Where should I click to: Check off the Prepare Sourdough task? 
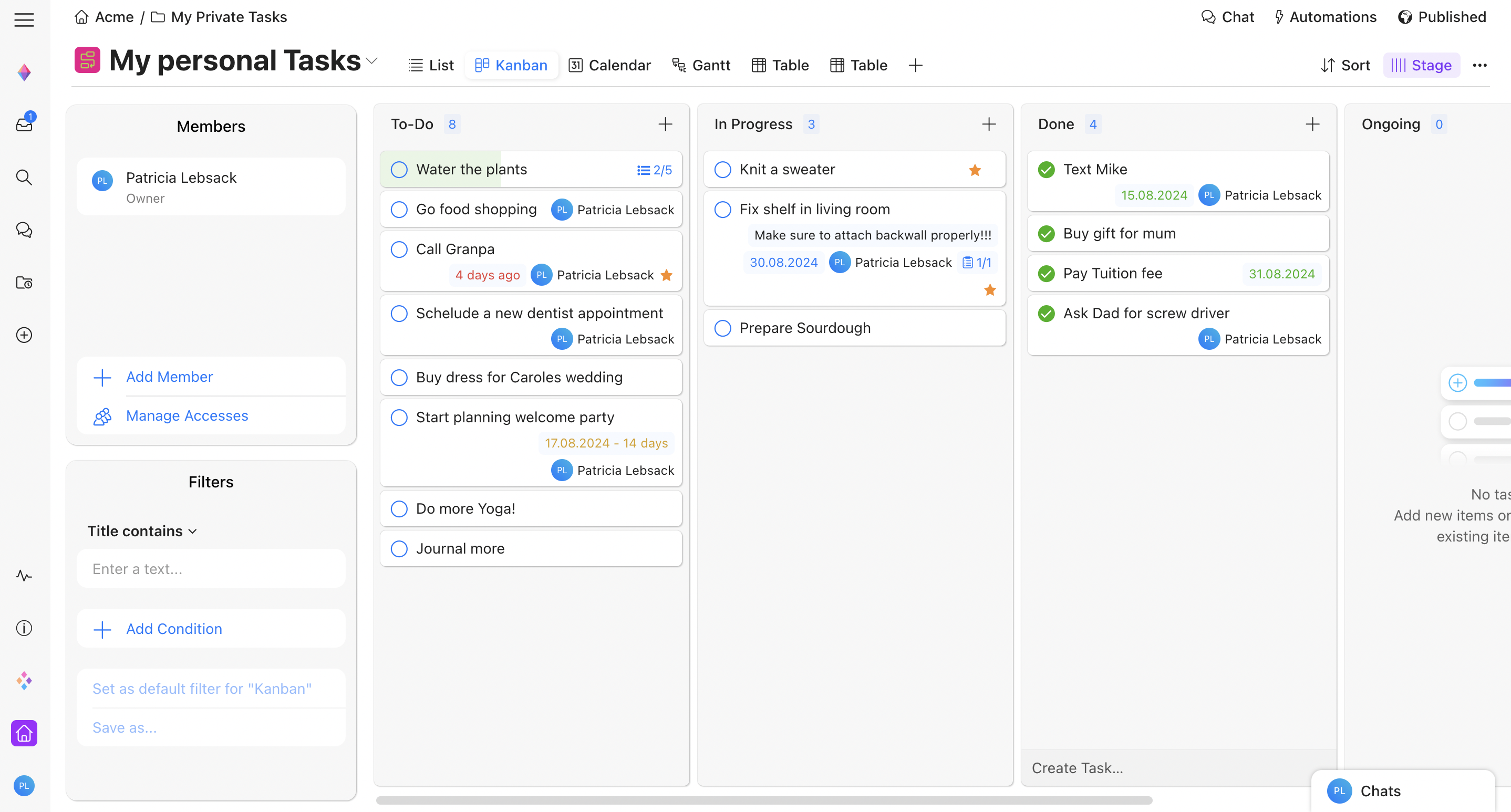tap(722, 328)
